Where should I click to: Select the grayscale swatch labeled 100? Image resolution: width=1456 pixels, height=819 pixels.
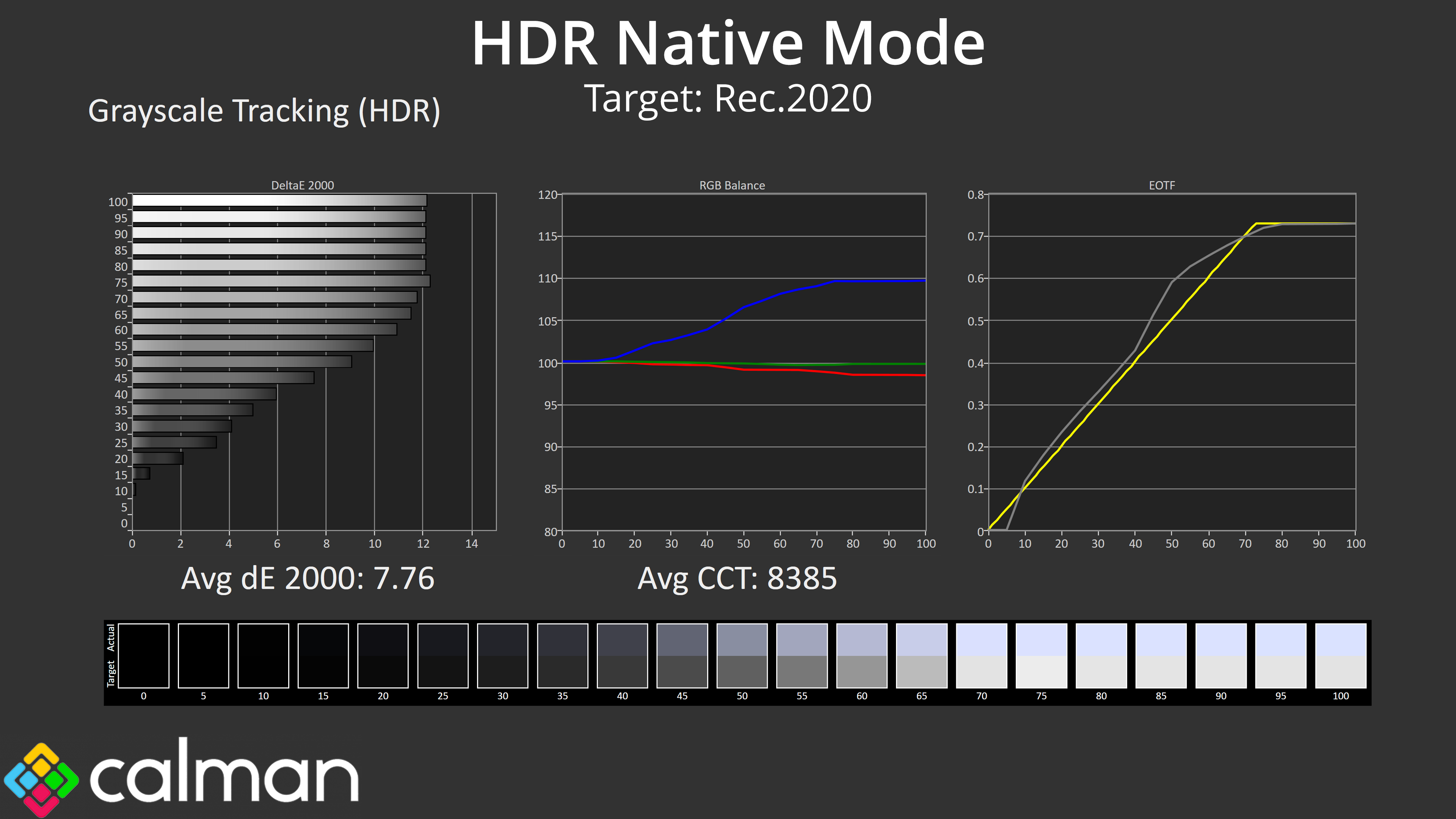tap(1340, 656)
